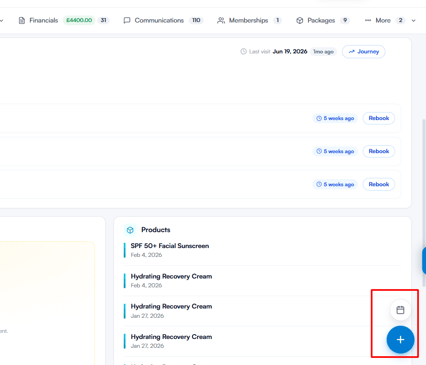Click the Memberships people icon
Viewport: 426px width, 365px height.
click(x=221, y=21)
